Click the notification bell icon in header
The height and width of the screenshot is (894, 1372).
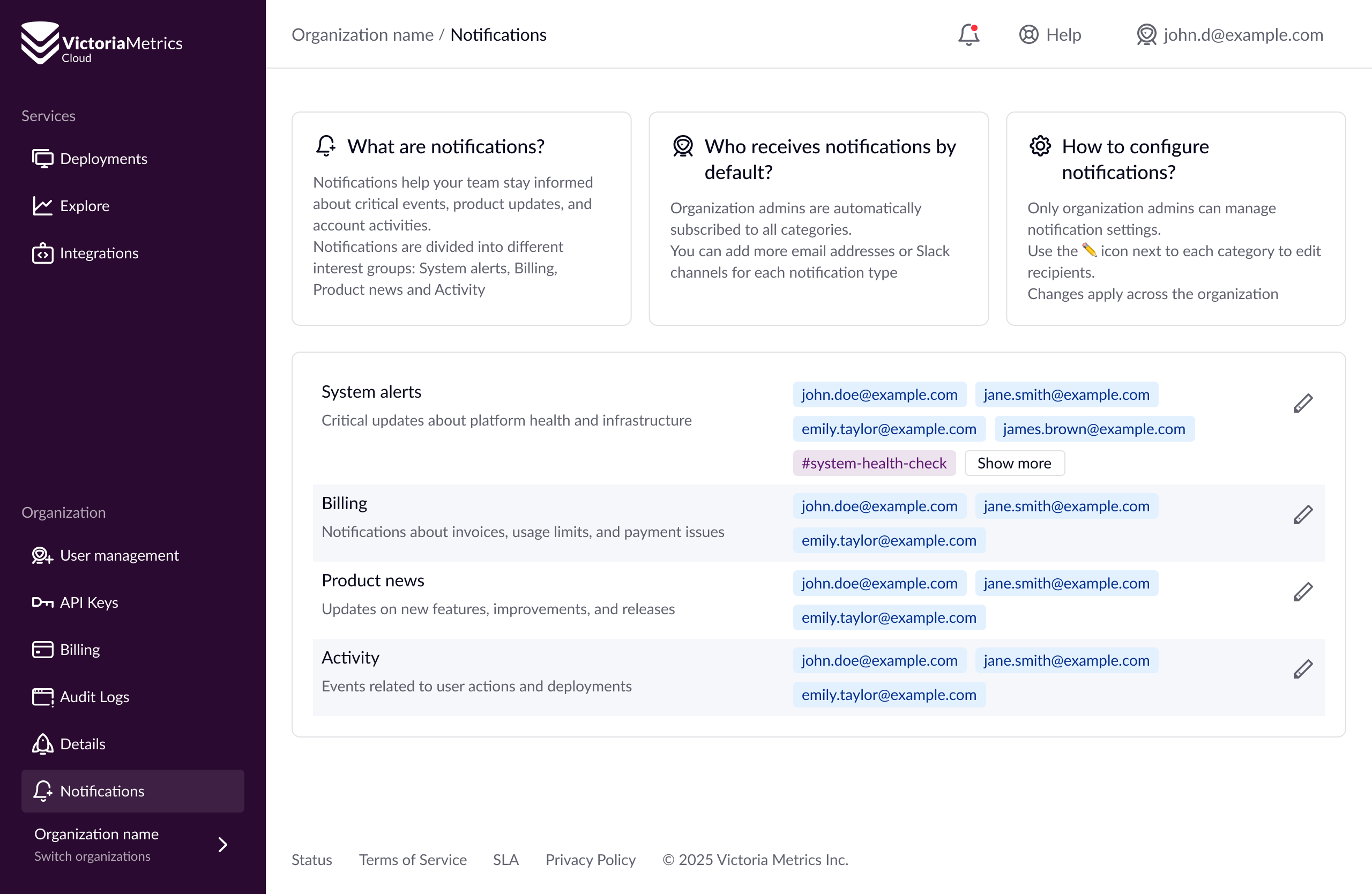pyautogui.click(x=968, y=35)
